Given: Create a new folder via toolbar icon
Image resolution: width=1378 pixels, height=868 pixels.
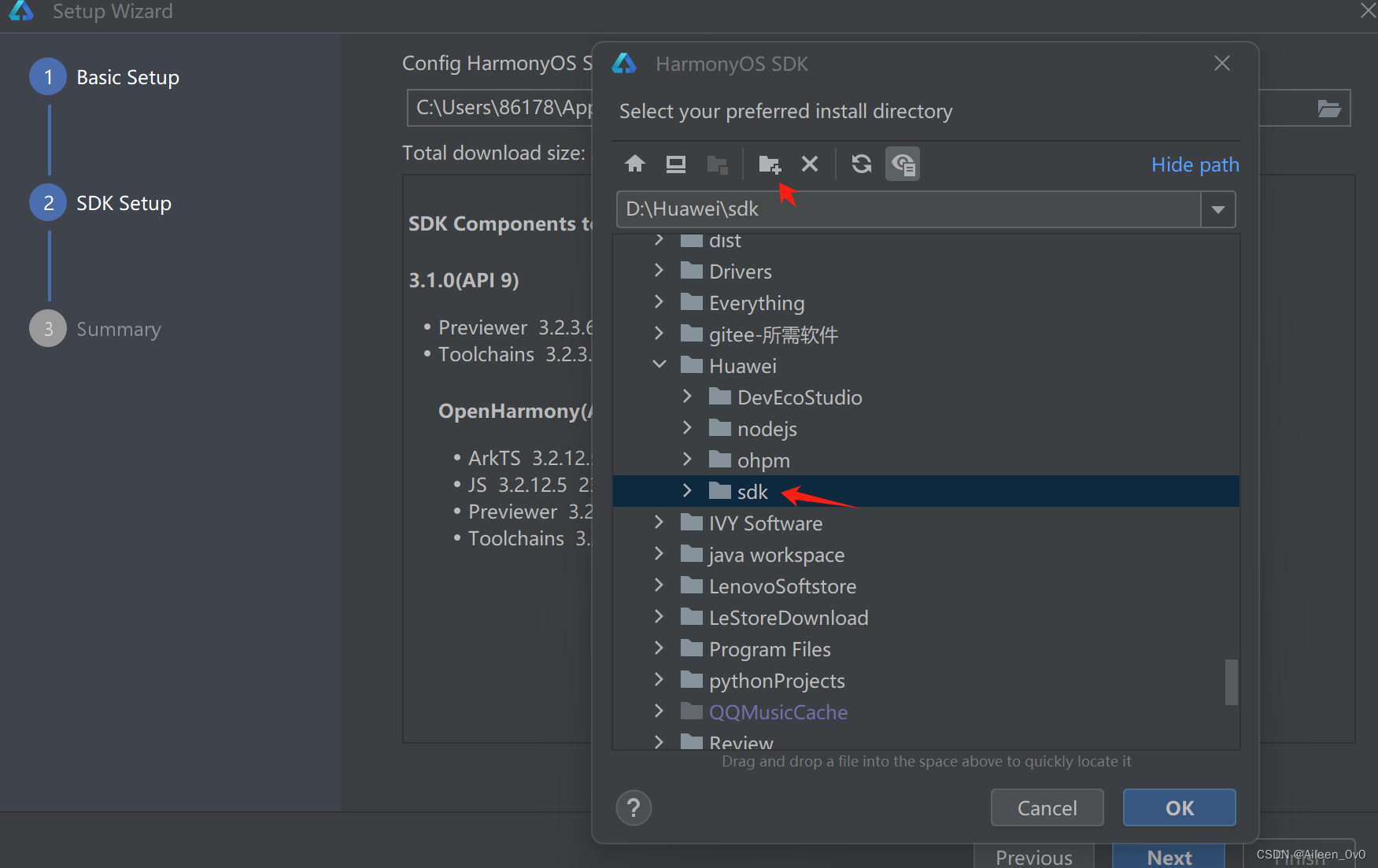Looking at the screenshot, I should 769,164.
